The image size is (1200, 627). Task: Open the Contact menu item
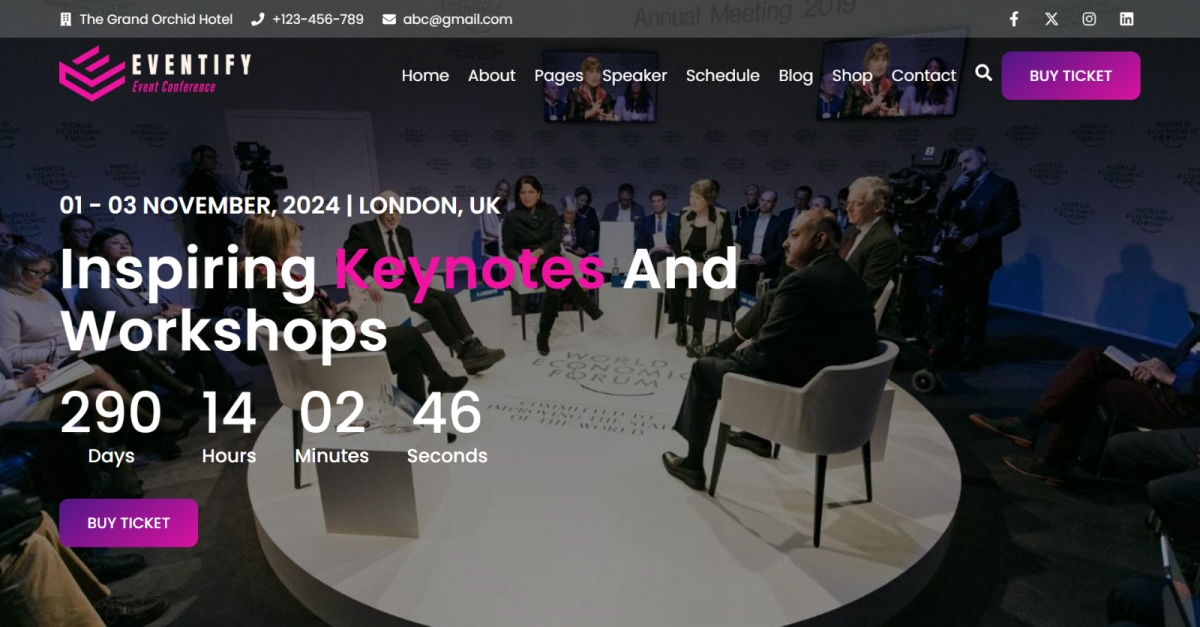click(x=924, y=76)
